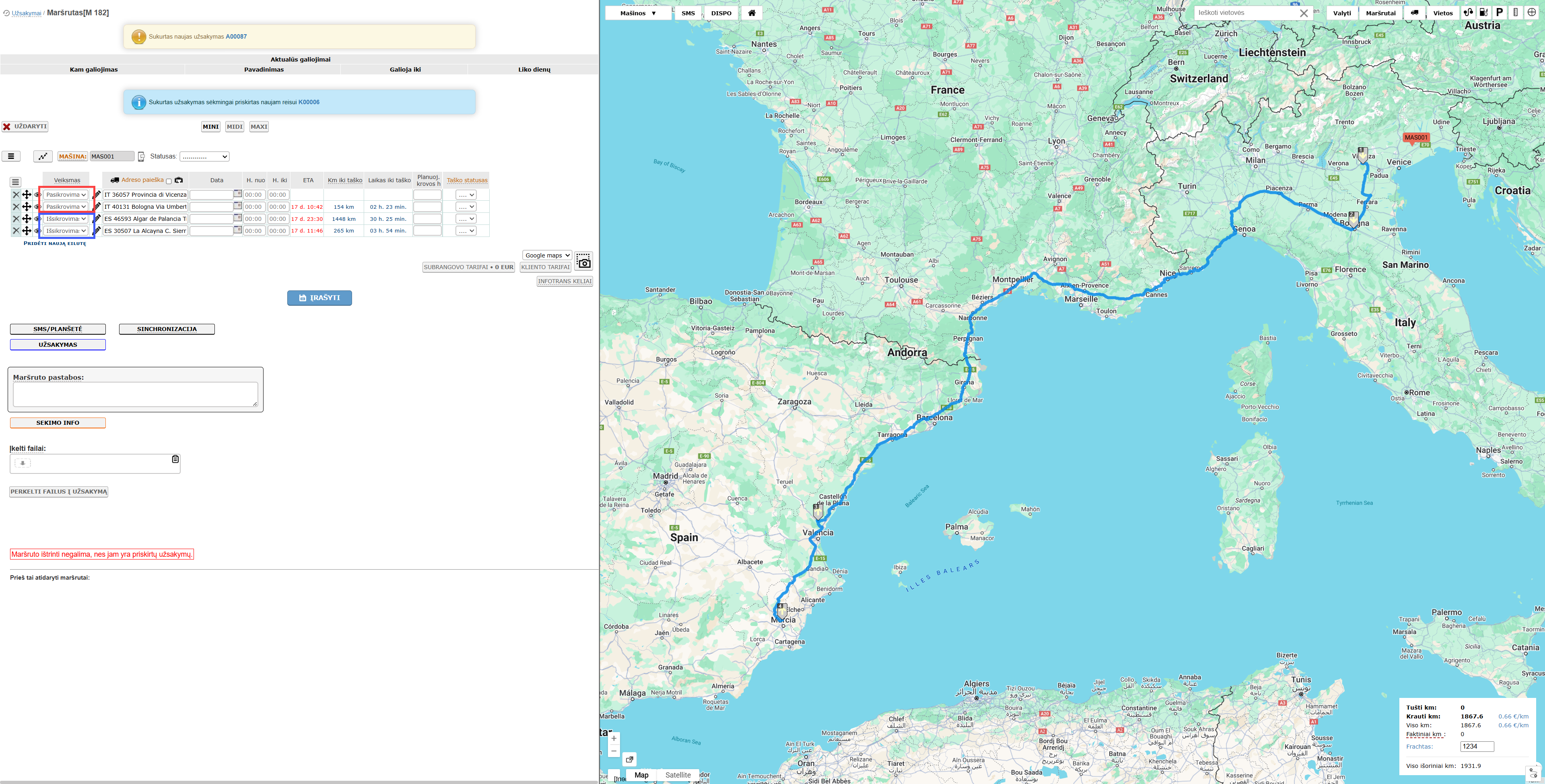The image size is (1545, 784).
Task: Zoom out on the map
Action: click(x=614, y=751)
